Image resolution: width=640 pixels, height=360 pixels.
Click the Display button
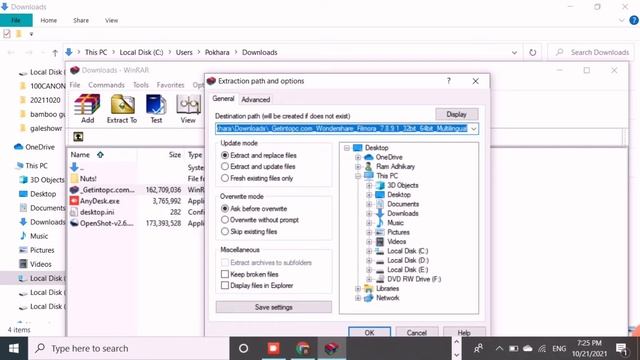click(456, 114)
